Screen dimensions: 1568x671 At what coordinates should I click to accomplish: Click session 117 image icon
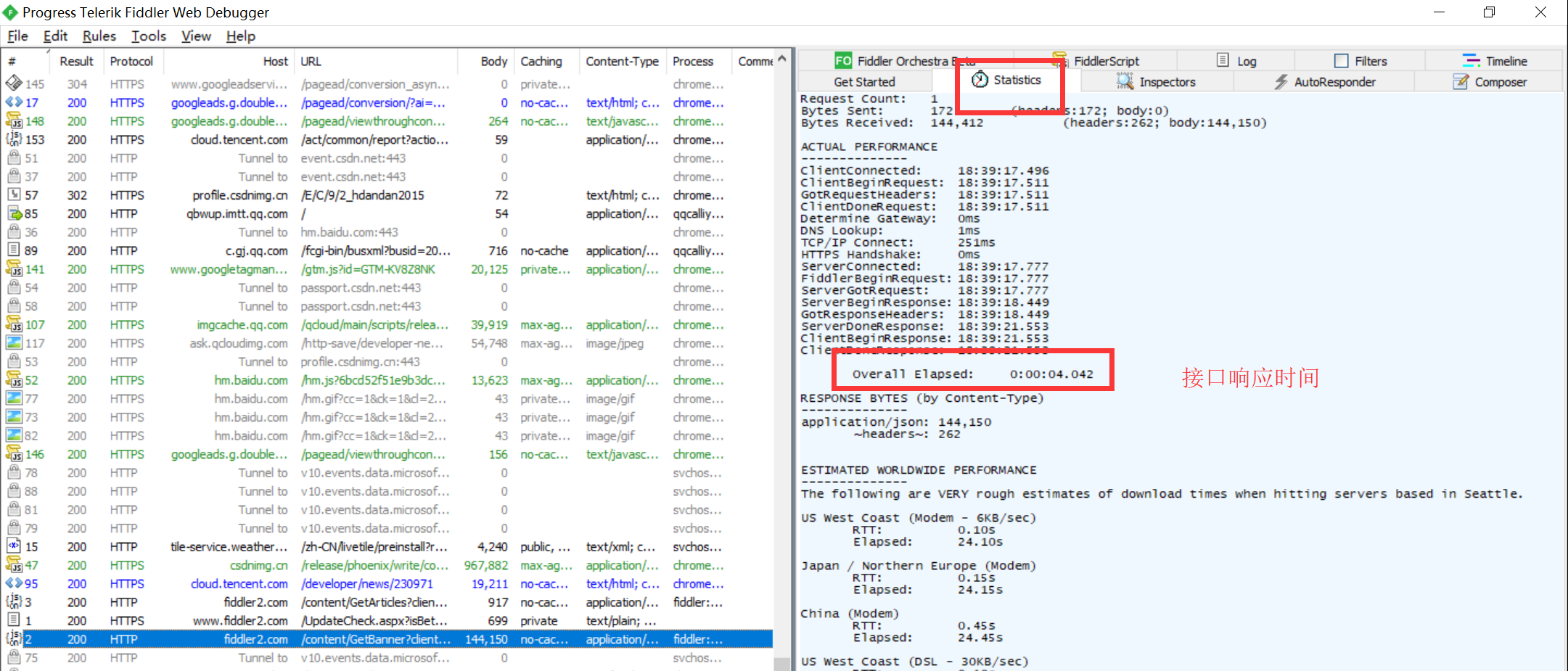(x=14, y=342)
